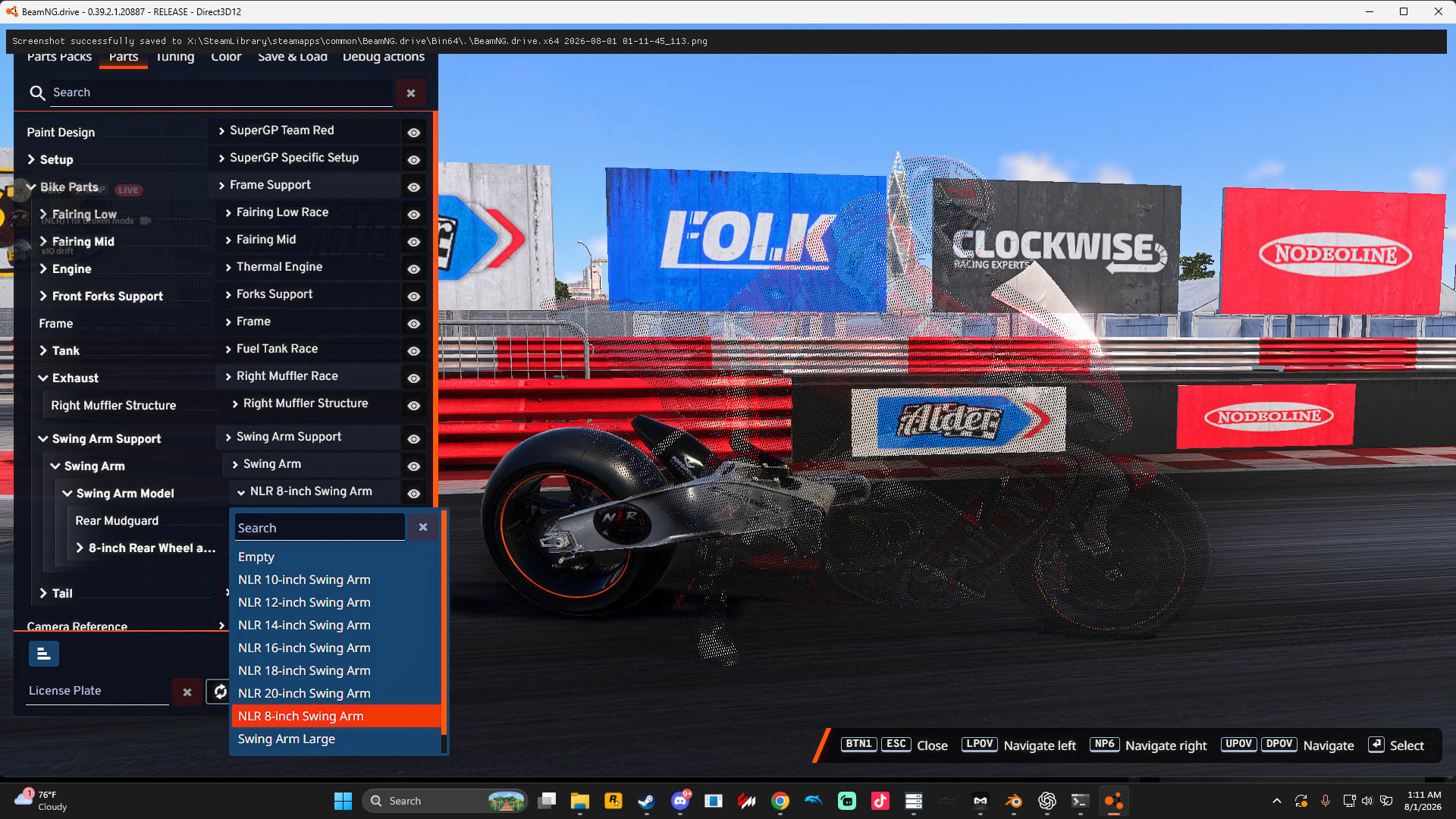Click the microphone icon in system tray

tap(1326, 801)
